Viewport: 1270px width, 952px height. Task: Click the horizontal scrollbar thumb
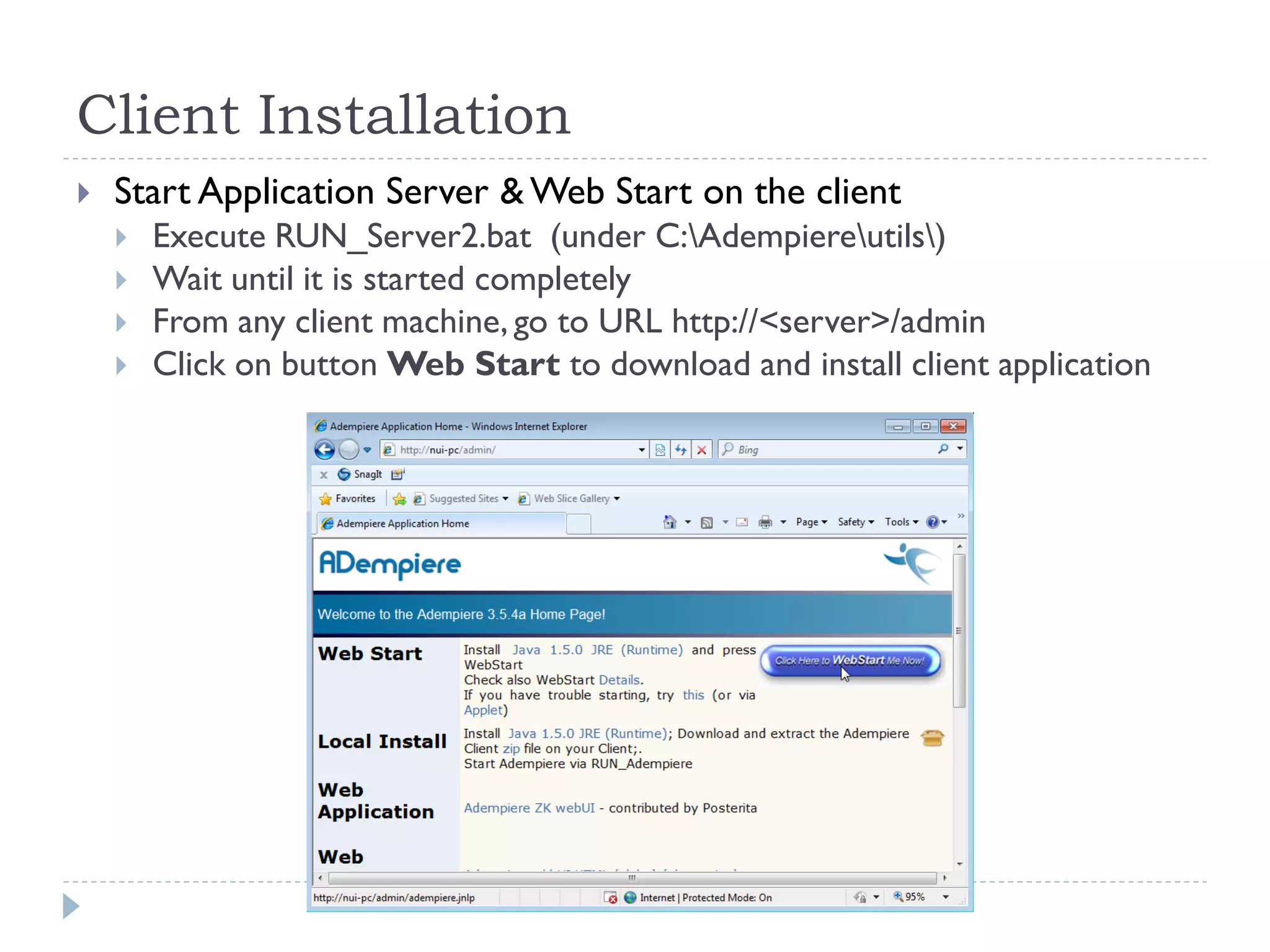point(632,878)
